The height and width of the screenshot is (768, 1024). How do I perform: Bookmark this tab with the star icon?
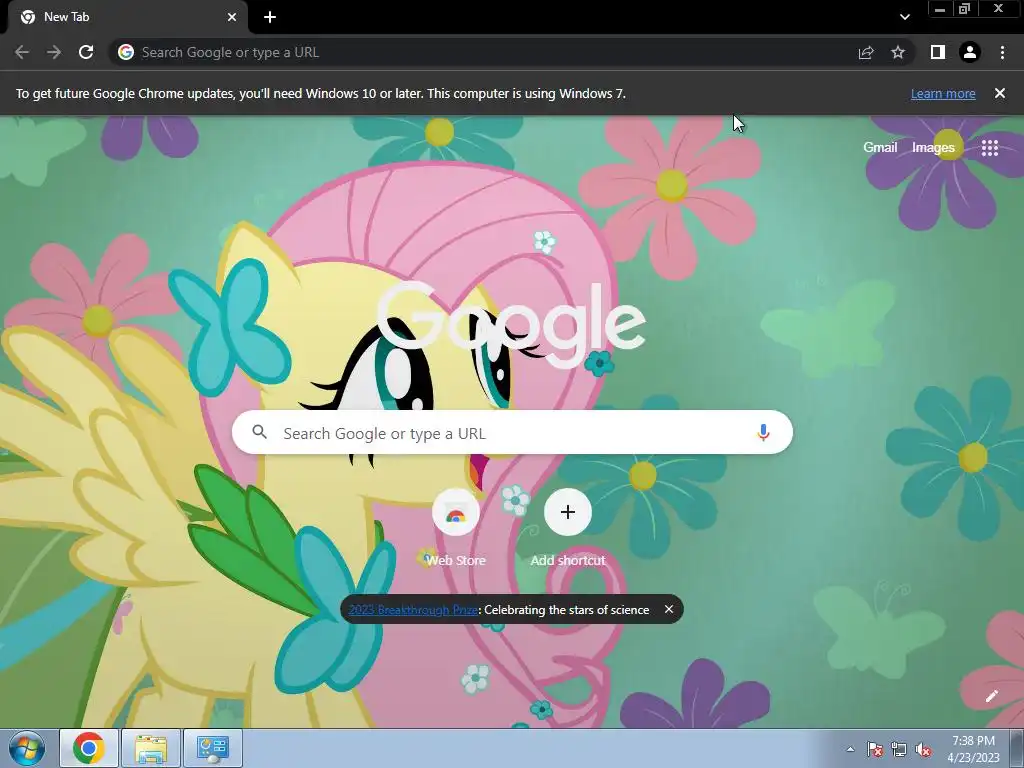[x=898, y=52]
